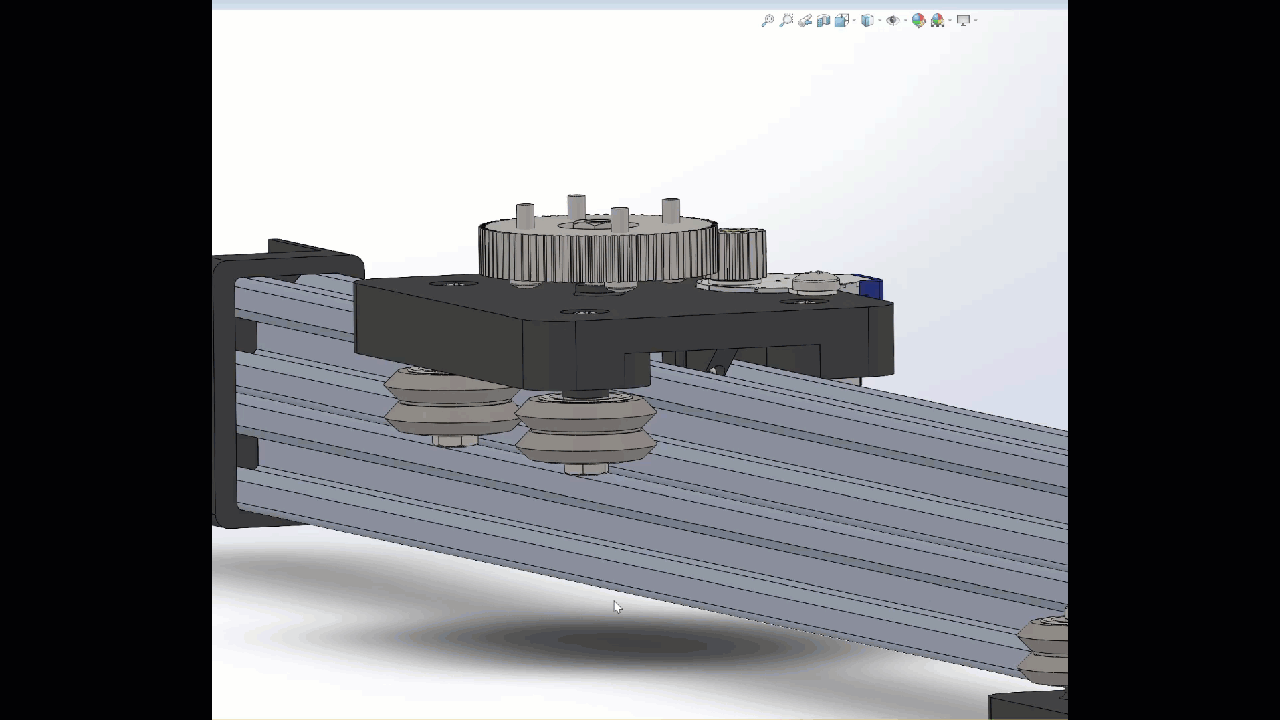Expand the View Settings dropdown arrow
Image resolution: width=1280 pixels, height=720 pixels.
(975, 20)
